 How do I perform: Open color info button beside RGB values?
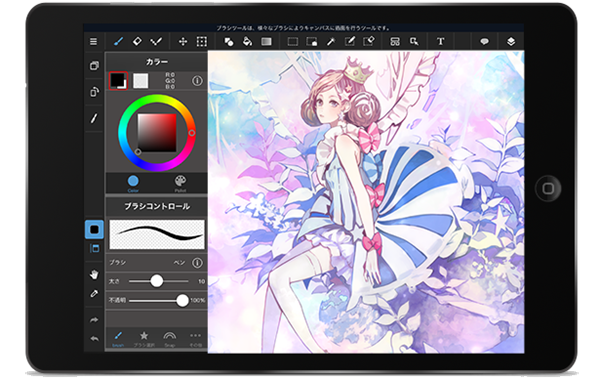tap(197, 81)
